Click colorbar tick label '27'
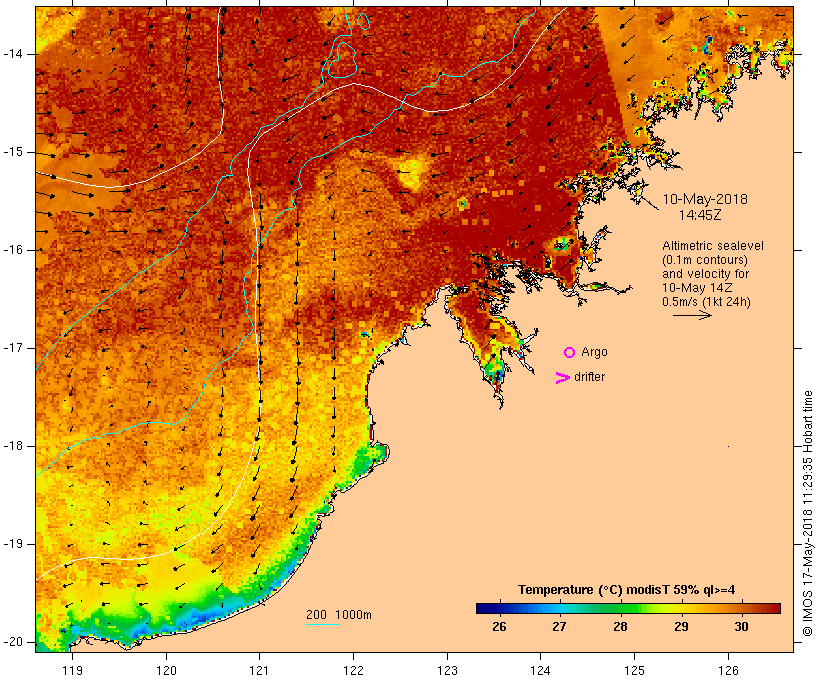Screen dimensions: 820x680 (x=560, y=626)
